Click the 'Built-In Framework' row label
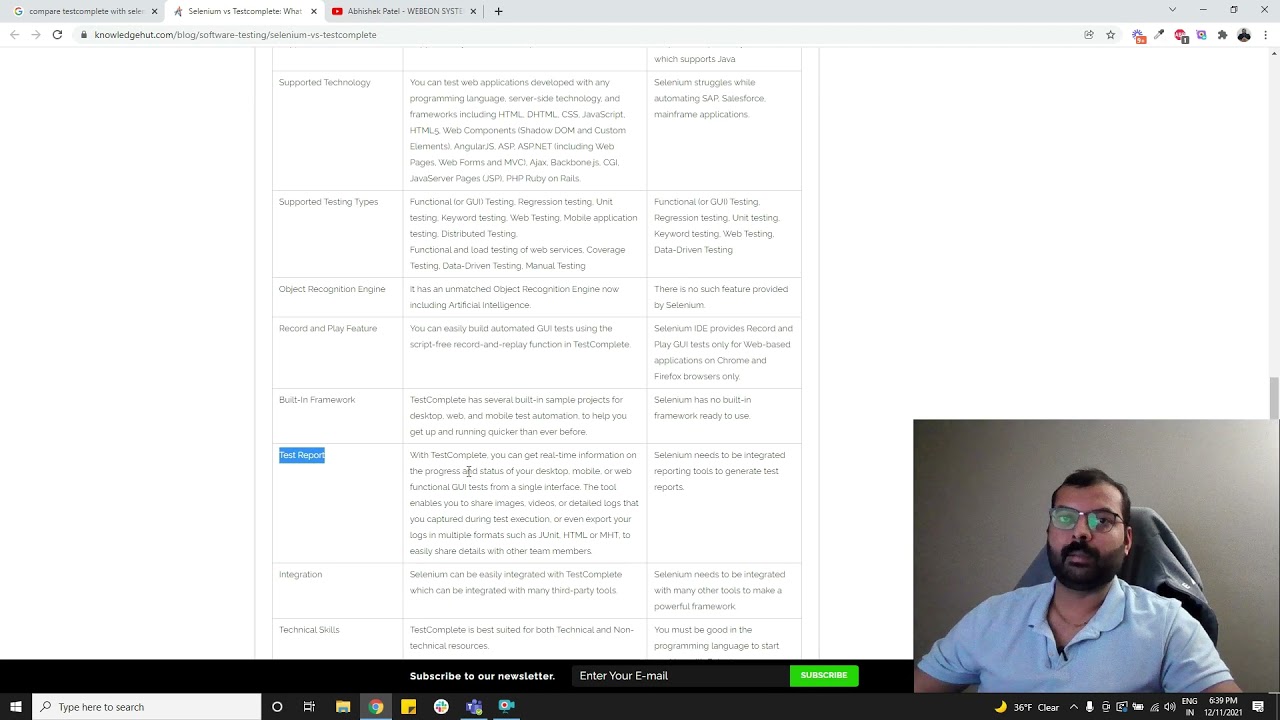 click(x=317, y=400)
